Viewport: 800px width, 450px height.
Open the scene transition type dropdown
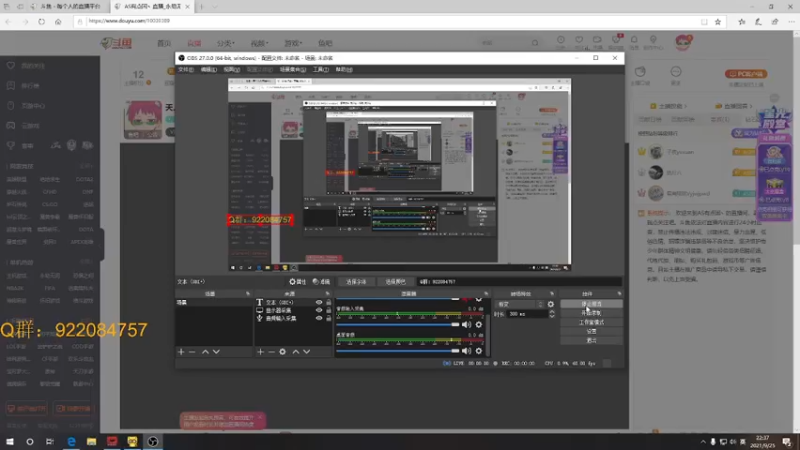[519, 304]
